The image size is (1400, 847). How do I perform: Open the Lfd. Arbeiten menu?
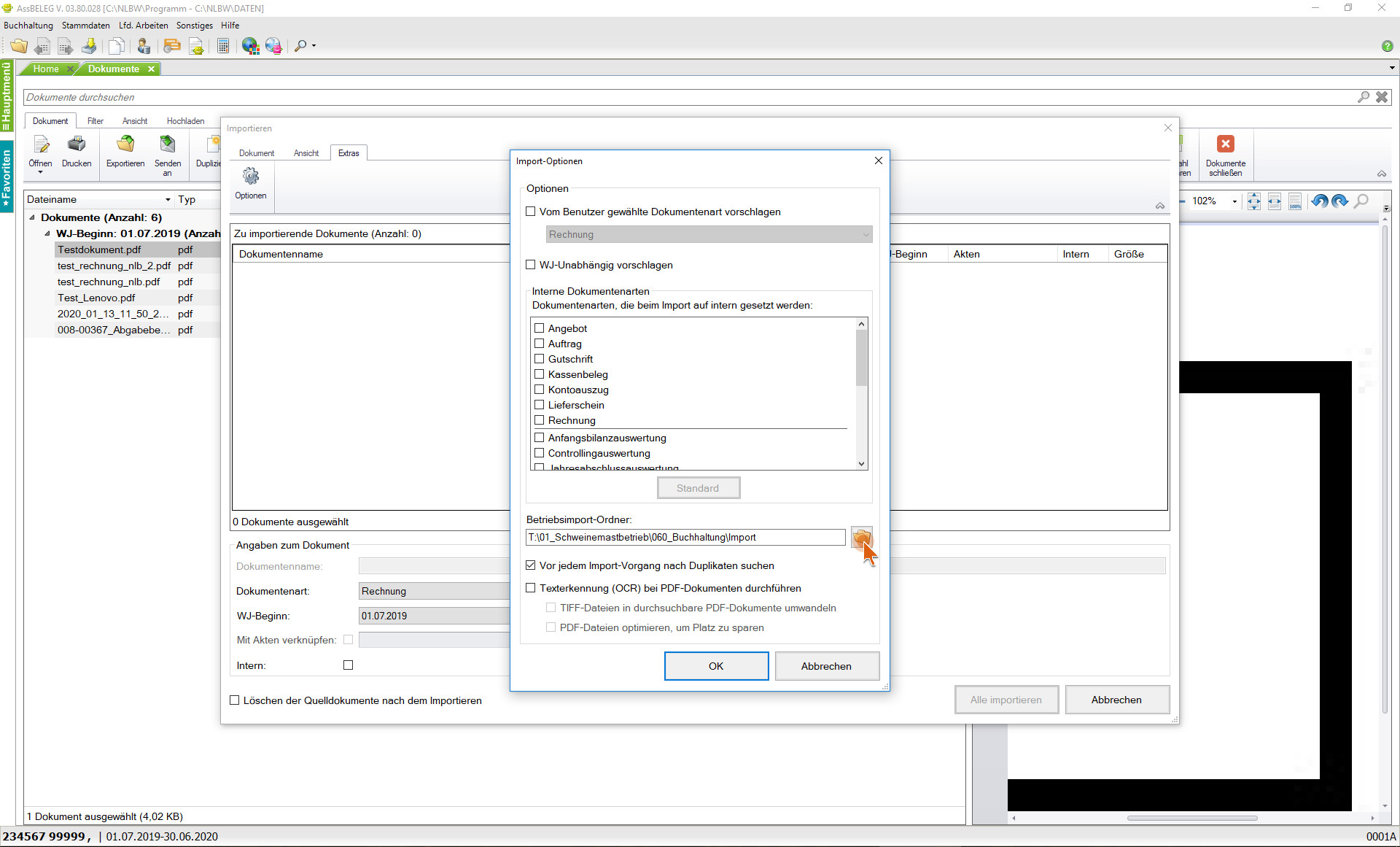coord(144,26)
